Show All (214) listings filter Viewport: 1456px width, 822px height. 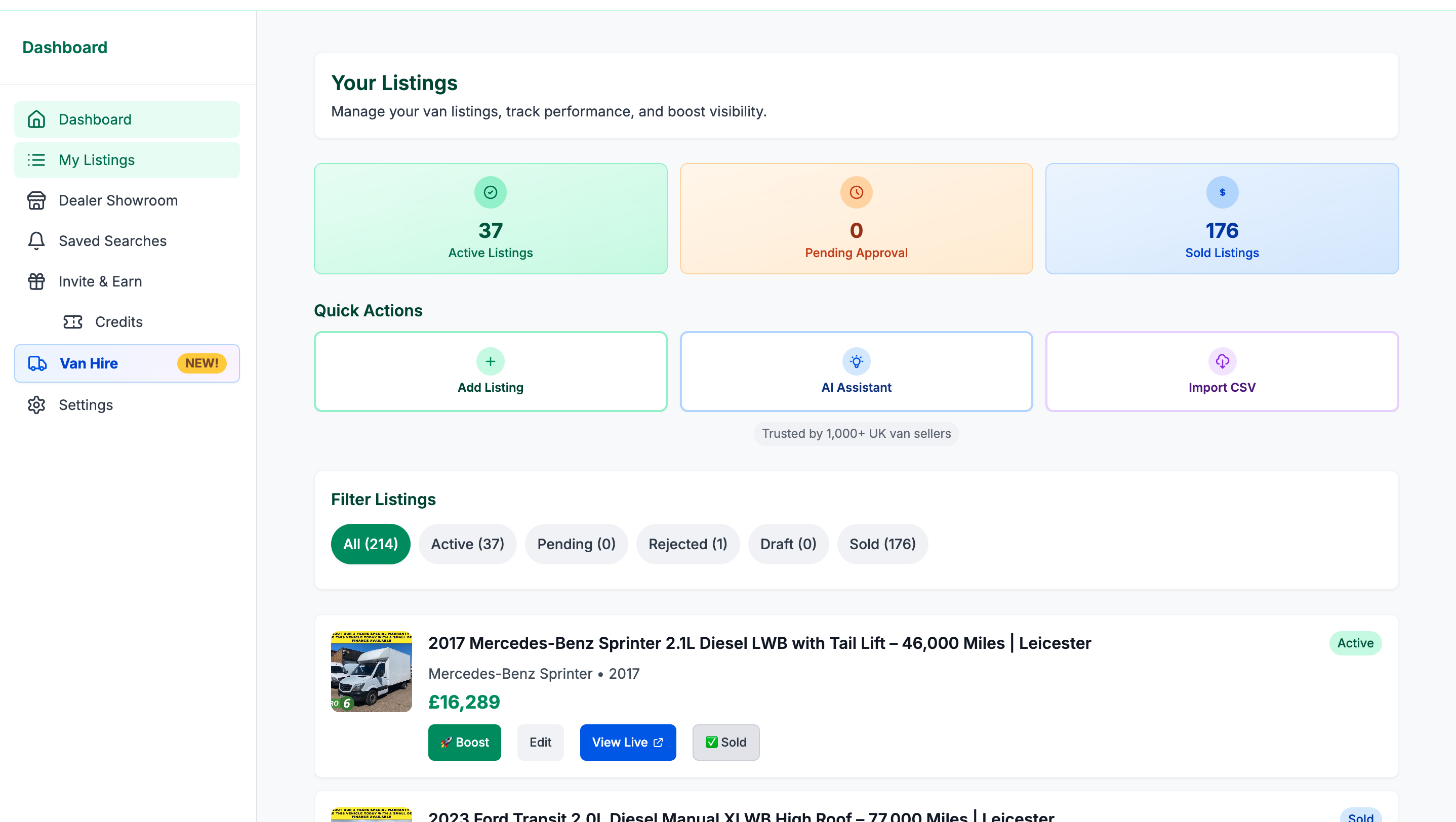(370, 544)
